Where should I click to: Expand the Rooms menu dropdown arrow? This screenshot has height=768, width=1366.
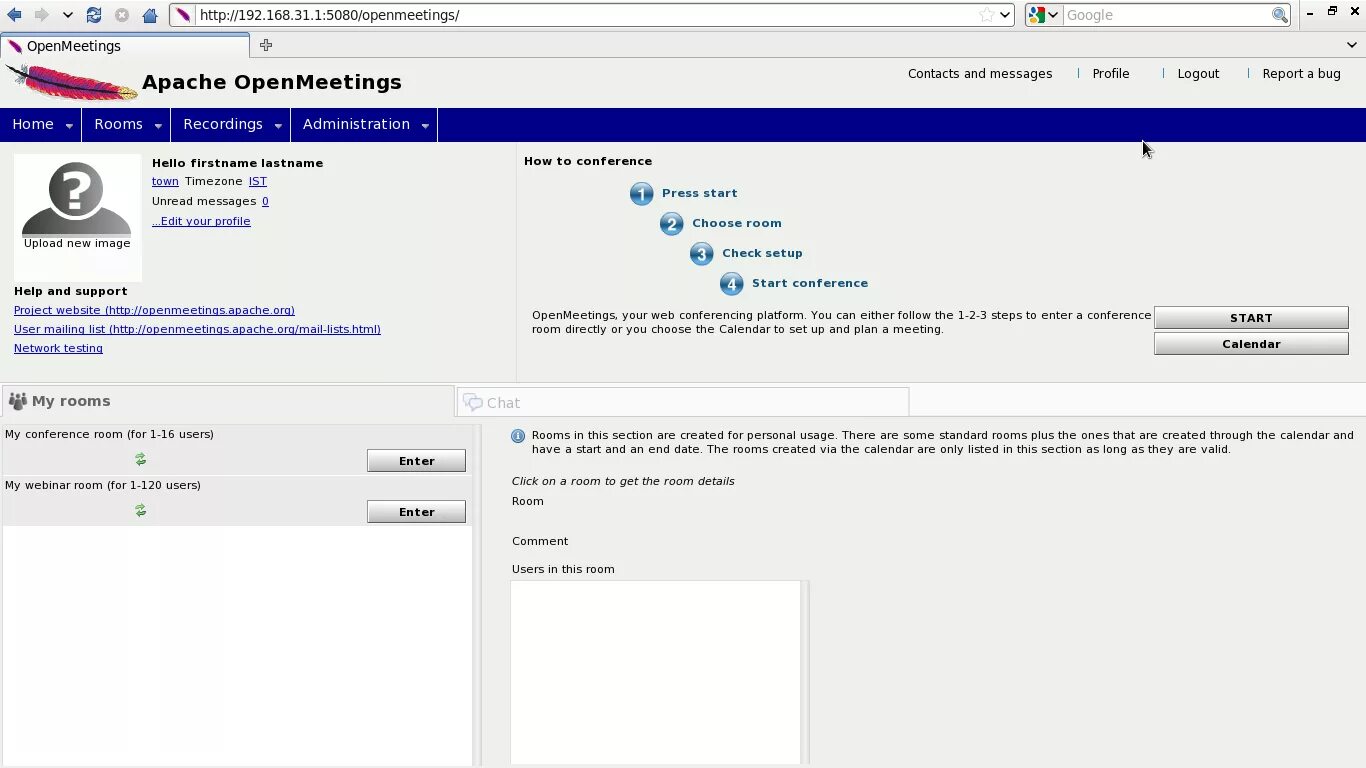point(158,126)
